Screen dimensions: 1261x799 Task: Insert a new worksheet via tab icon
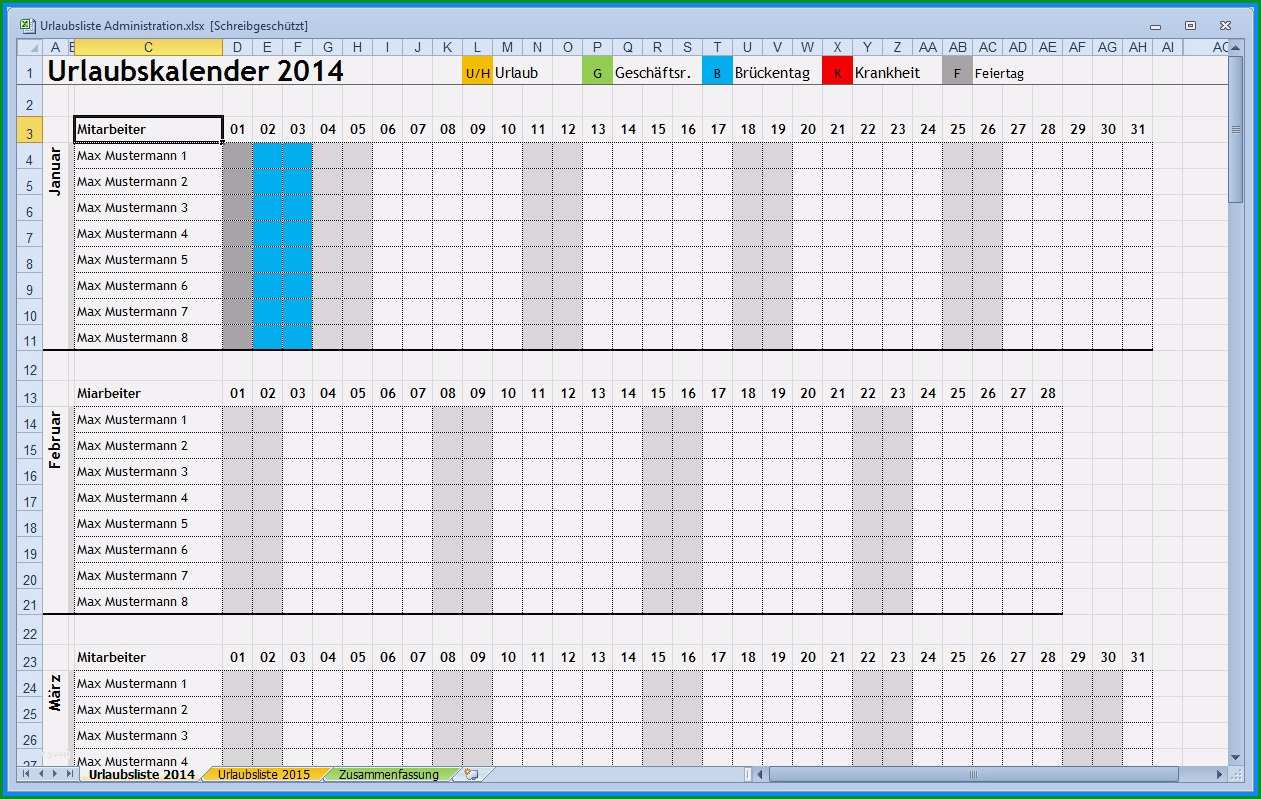(471, 774)
